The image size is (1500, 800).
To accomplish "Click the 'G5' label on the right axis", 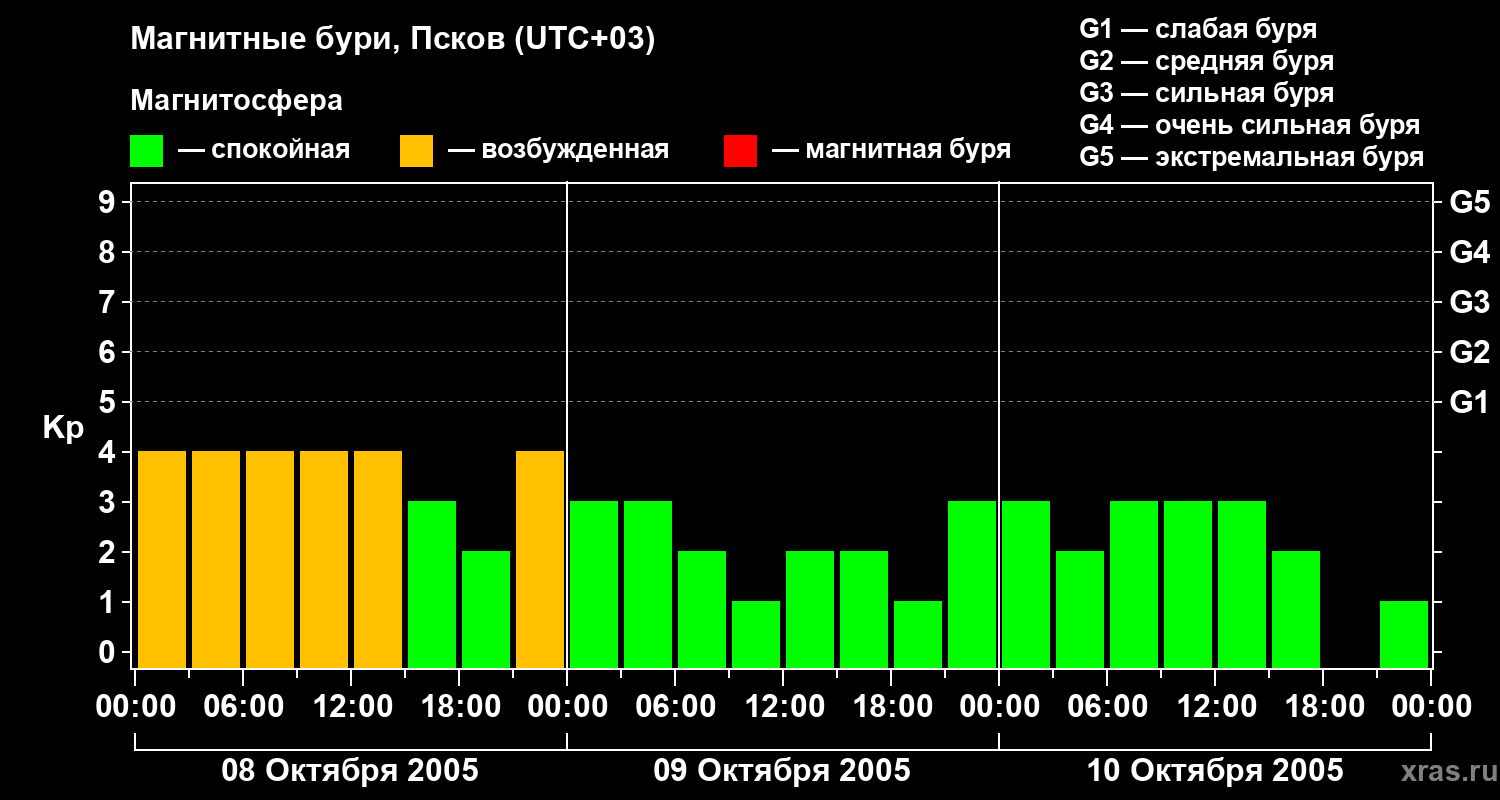I will click(x=1469, y=202).
